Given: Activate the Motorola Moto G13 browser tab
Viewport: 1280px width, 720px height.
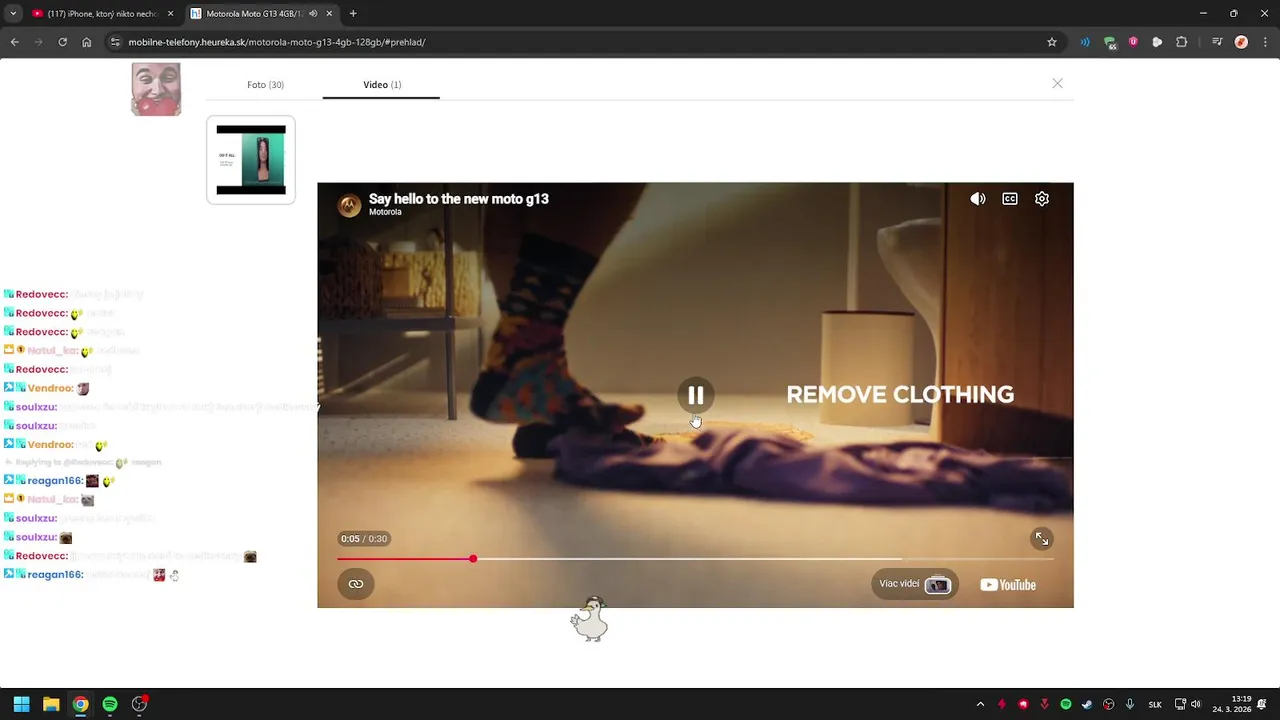Looking at the screenshot, I should [254, 14].
